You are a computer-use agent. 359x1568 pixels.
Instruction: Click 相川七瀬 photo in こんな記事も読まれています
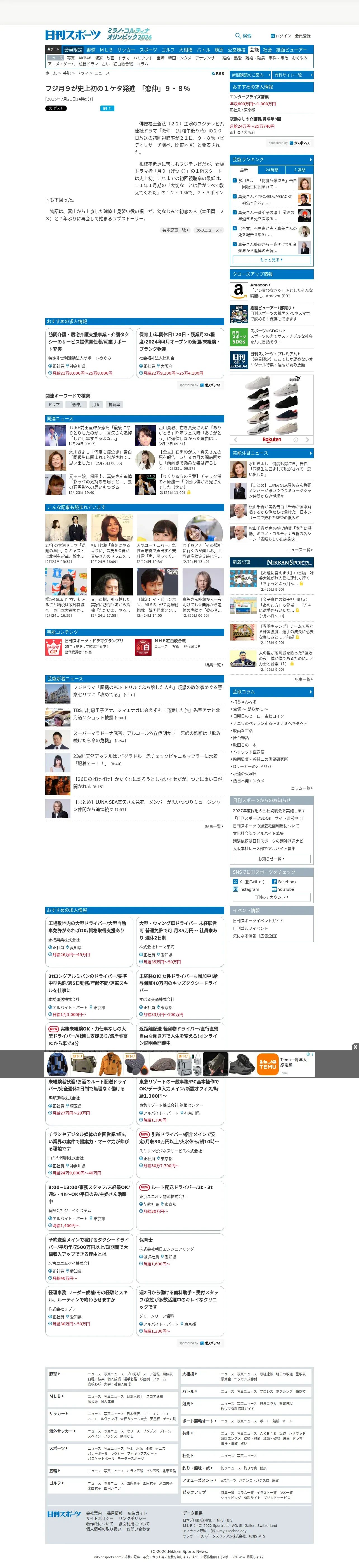(112, 528)
